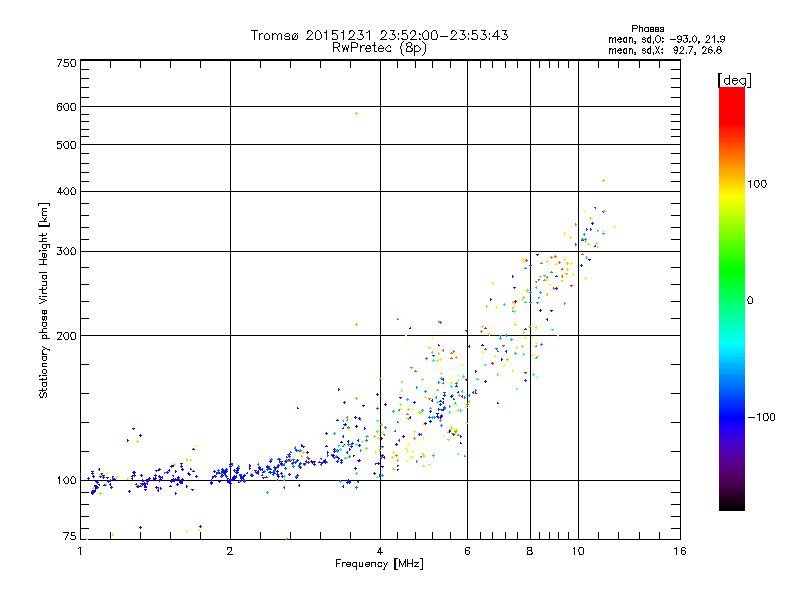Viewport: 800px width, 600px height.
Task: Click the '[deg]' colorbar unit label
Action: tap(734, 80)
